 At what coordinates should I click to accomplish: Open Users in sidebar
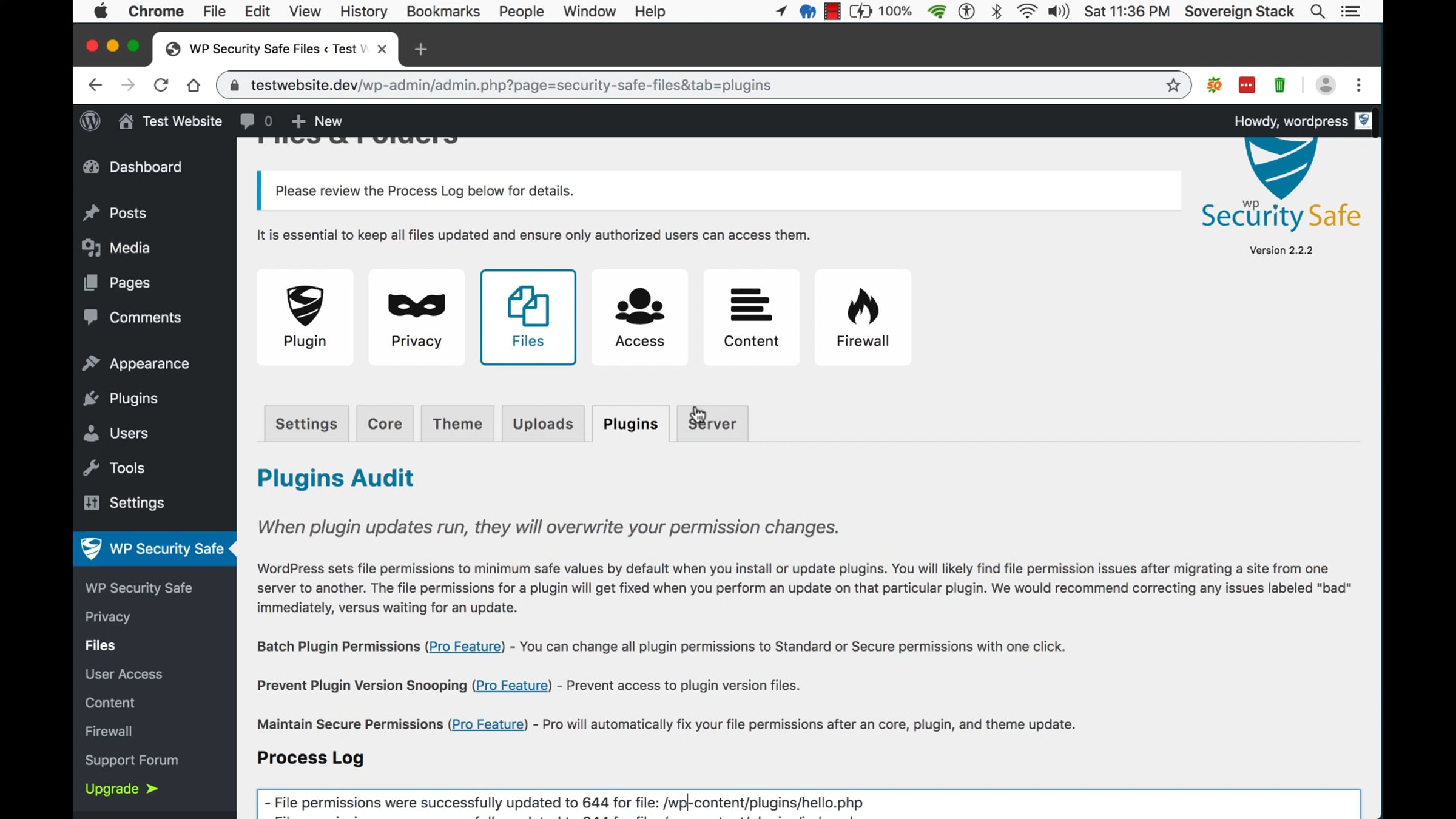(155, 433)
